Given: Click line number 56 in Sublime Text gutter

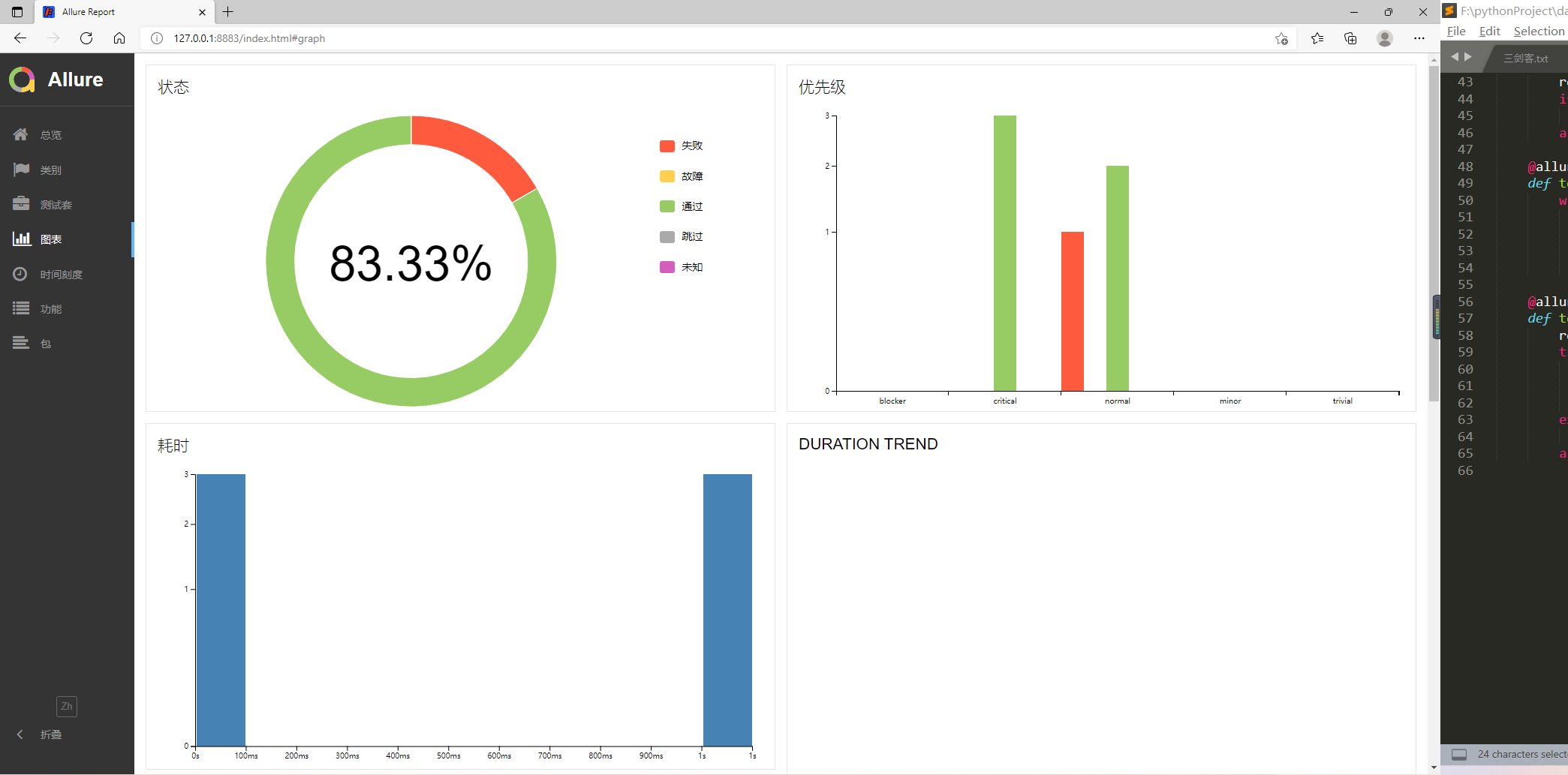Looking at the screenshot, I should coord(1465,302).
